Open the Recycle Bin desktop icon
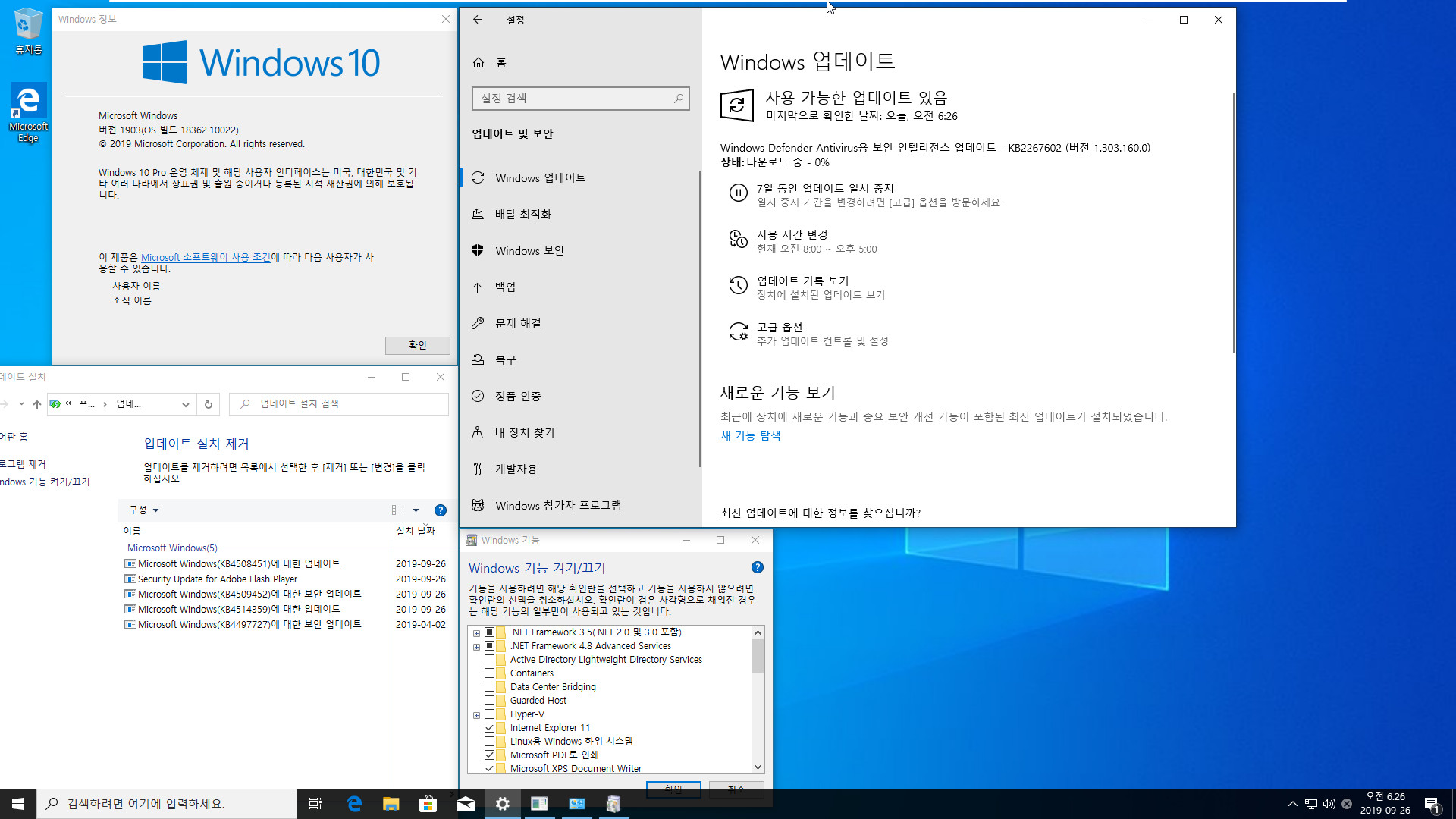Image resolution: width=1456 pixels, height=819 pixels. tap(28, 31)
